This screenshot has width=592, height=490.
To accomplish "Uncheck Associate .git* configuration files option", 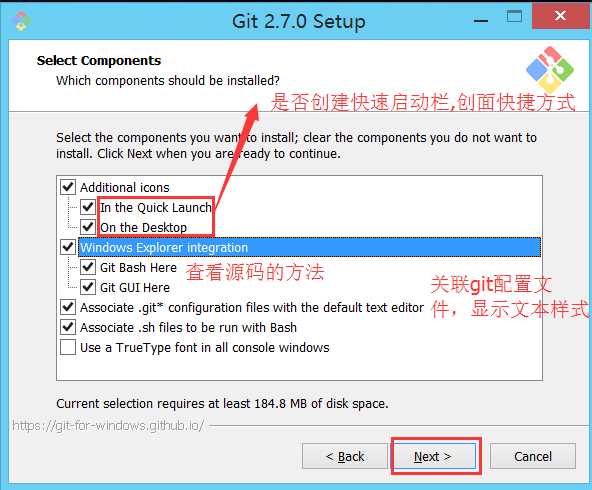I will click(x=68, y=307).
